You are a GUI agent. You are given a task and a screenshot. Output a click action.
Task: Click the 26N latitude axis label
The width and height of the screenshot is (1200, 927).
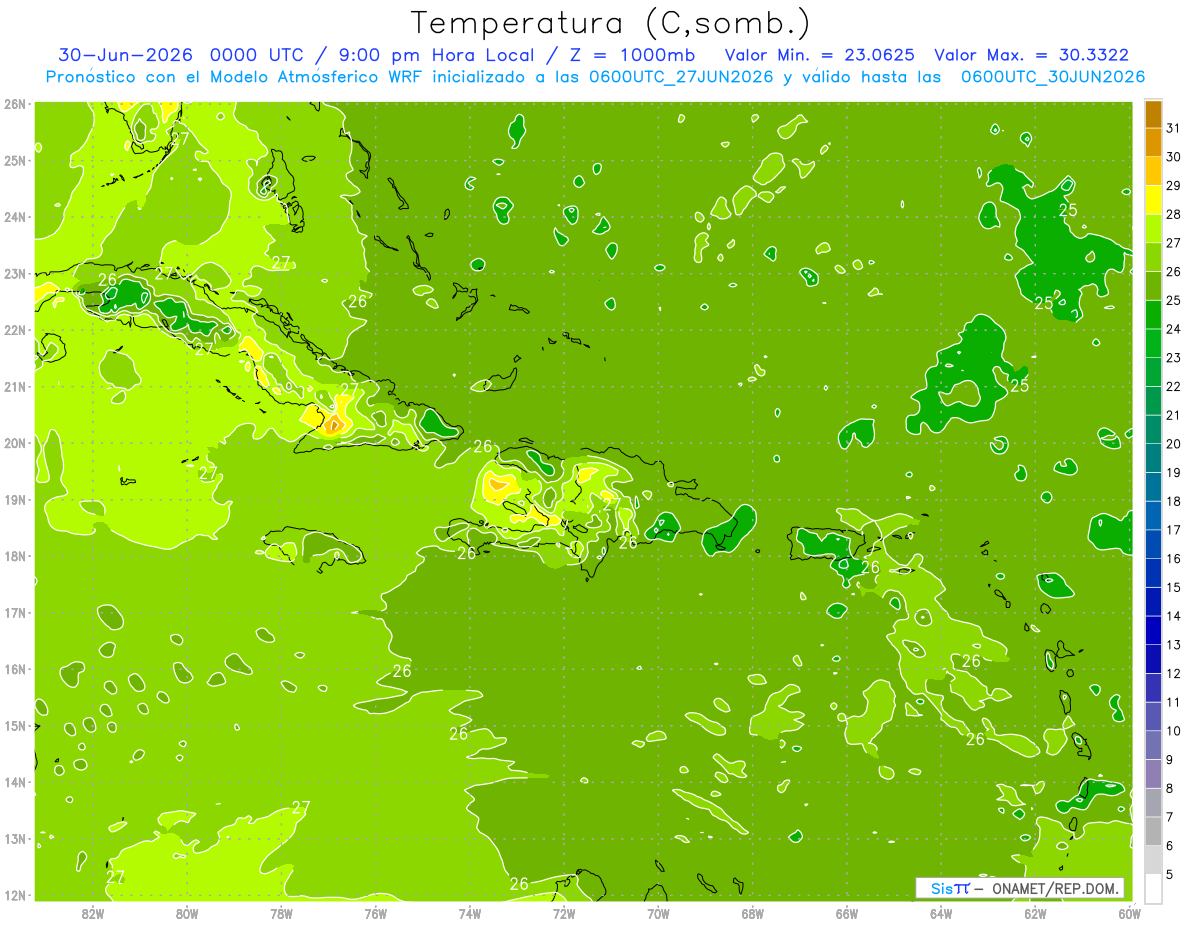15,104
